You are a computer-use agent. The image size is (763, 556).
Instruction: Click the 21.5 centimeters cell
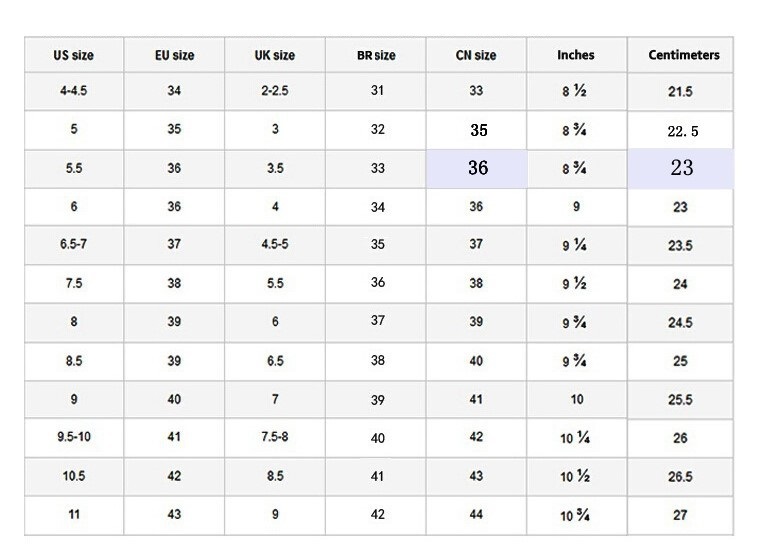tap(680, 91)
